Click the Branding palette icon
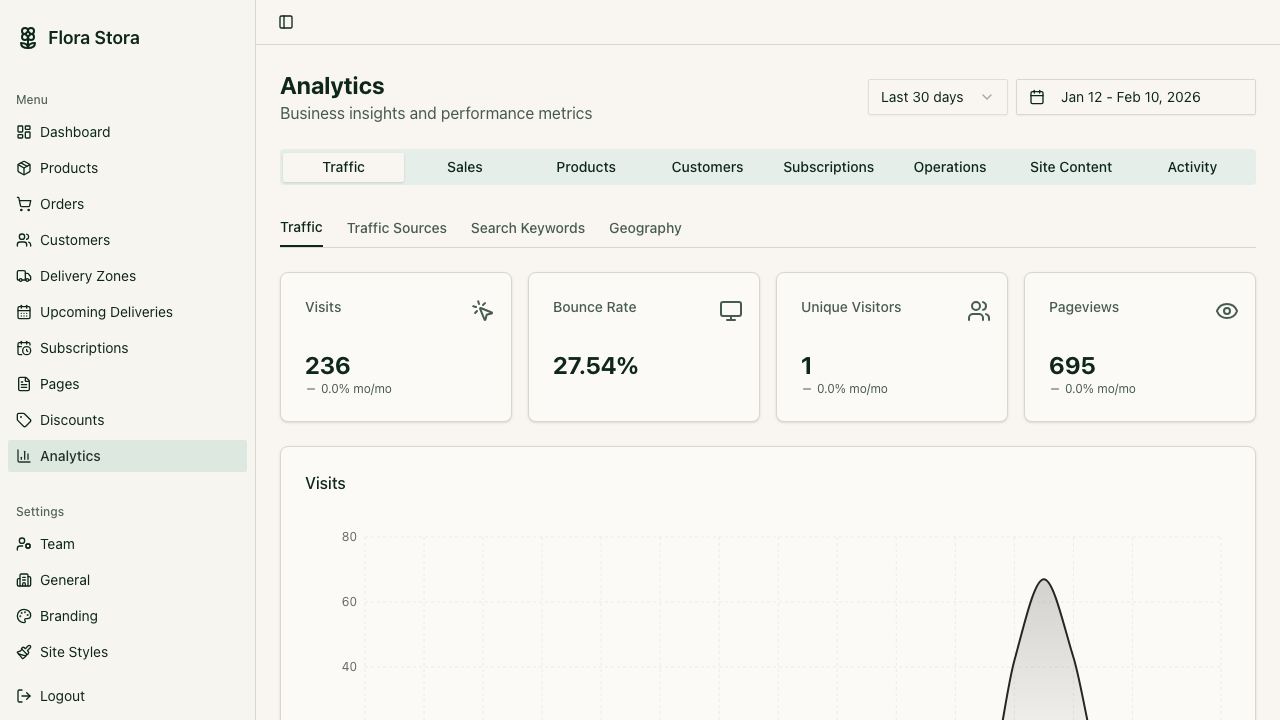The height and width of the screenshot is (720, 1280). click(x=24, y=616)
